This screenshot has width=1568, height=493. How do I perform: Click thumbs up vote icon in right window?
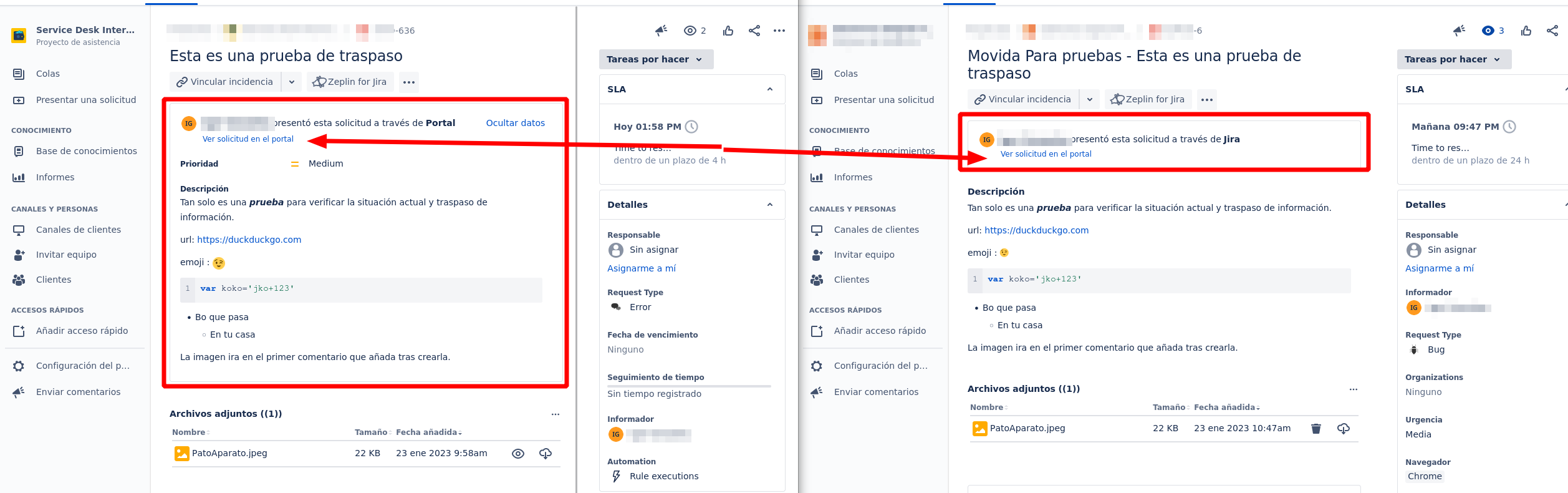(1526, 31)
